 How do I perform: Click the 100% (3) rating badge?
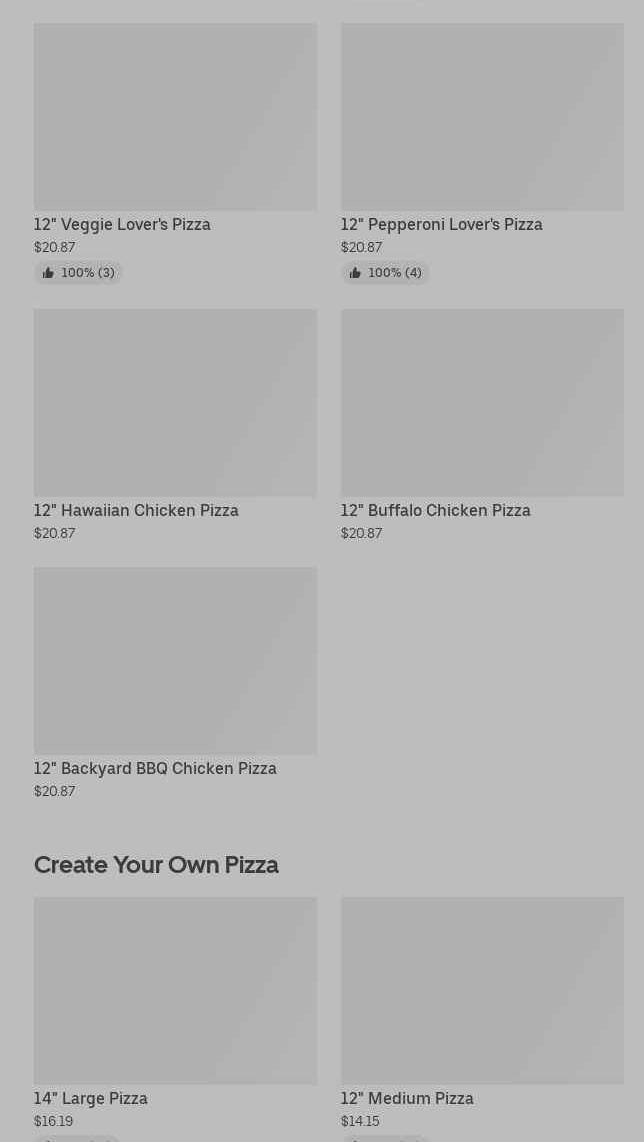(x=78, y=273)
